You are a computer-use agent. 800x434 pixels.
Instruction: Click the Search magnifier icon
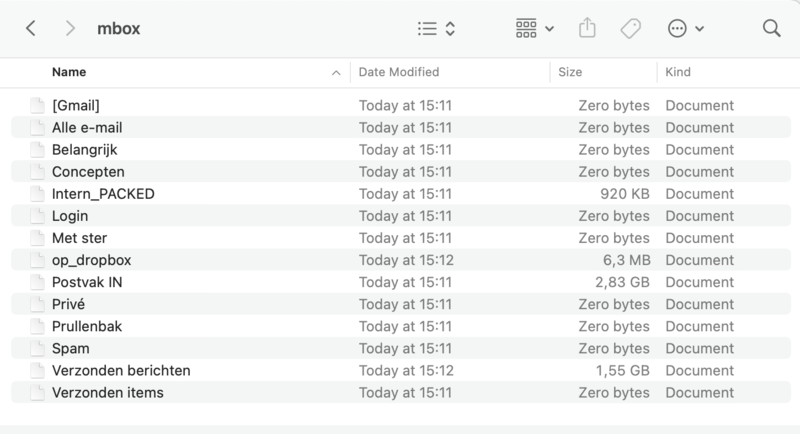point(771,29)
